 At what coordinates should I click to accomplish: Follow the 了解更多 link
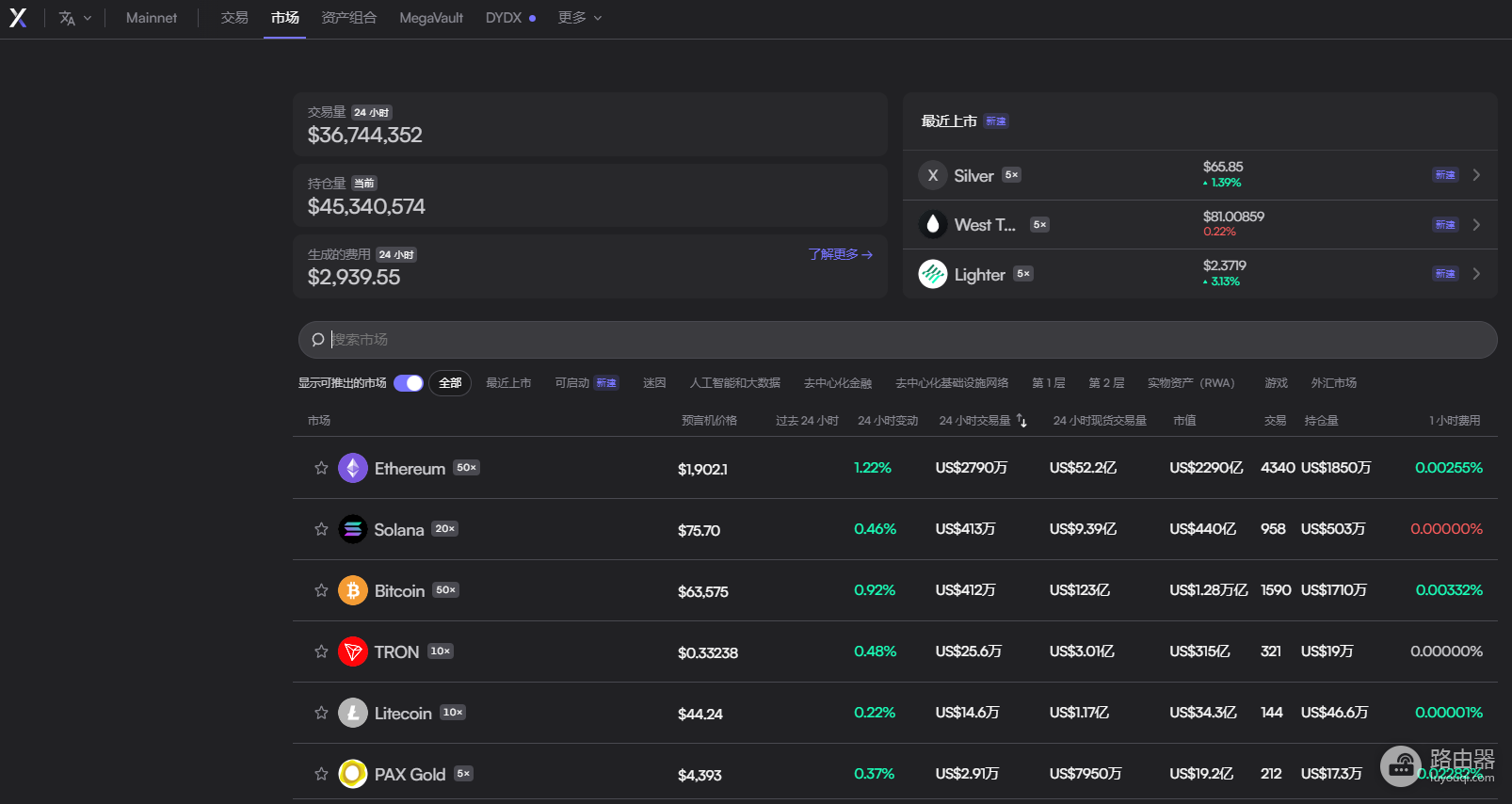tap(841, 254)
